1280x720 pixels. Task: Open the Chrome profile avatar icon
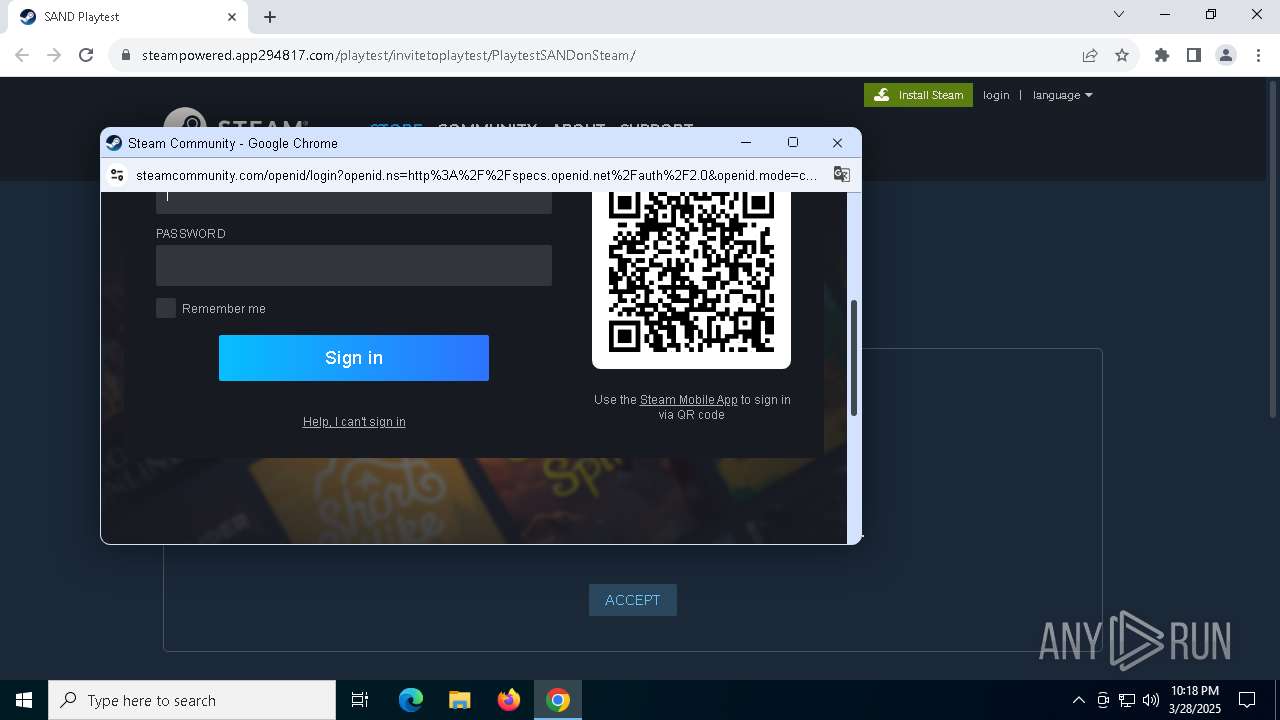point(1226,55)
